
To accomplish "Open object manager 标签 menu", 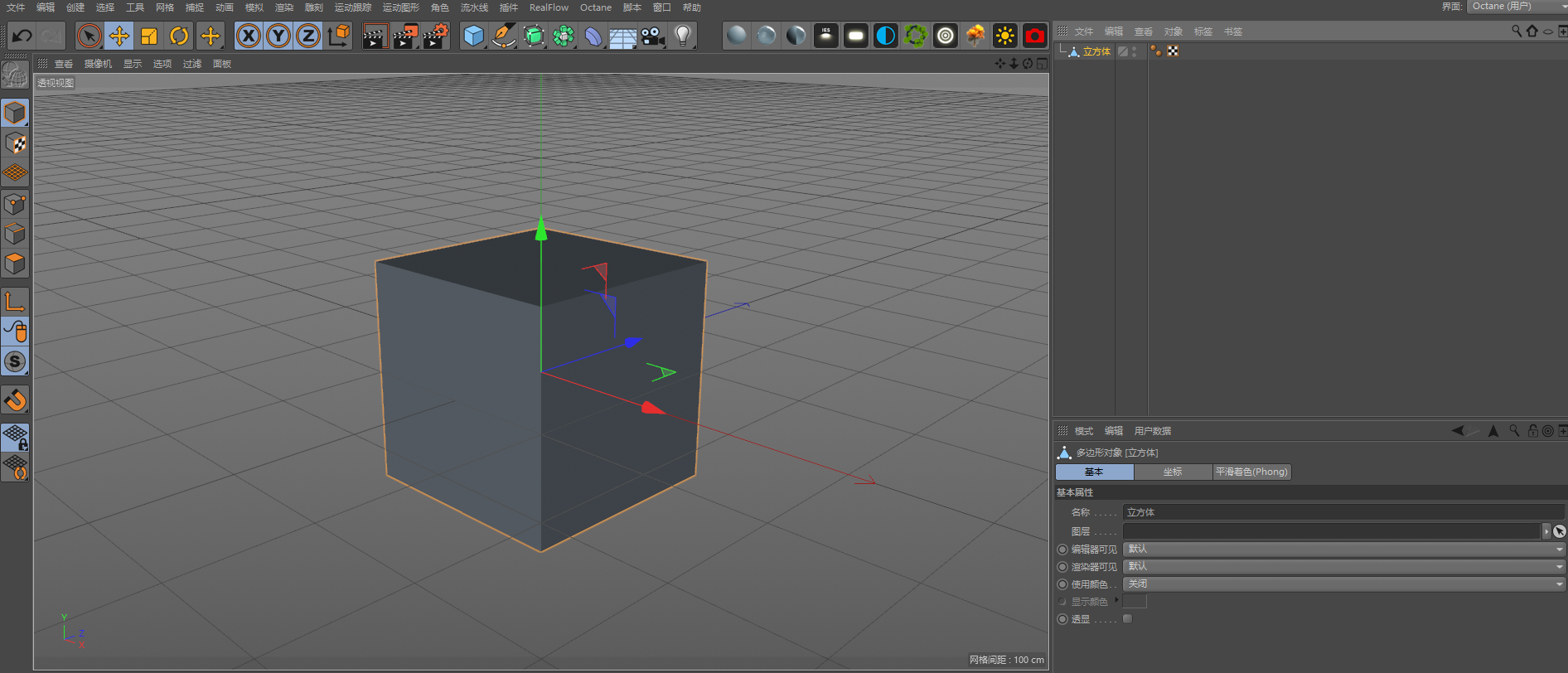I will click(1203, 31).
